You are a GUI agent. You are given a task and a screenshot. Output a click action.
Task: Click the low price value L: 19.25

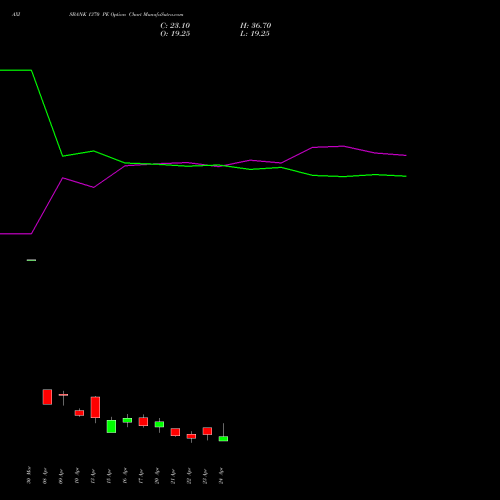(x=255, y=34)
